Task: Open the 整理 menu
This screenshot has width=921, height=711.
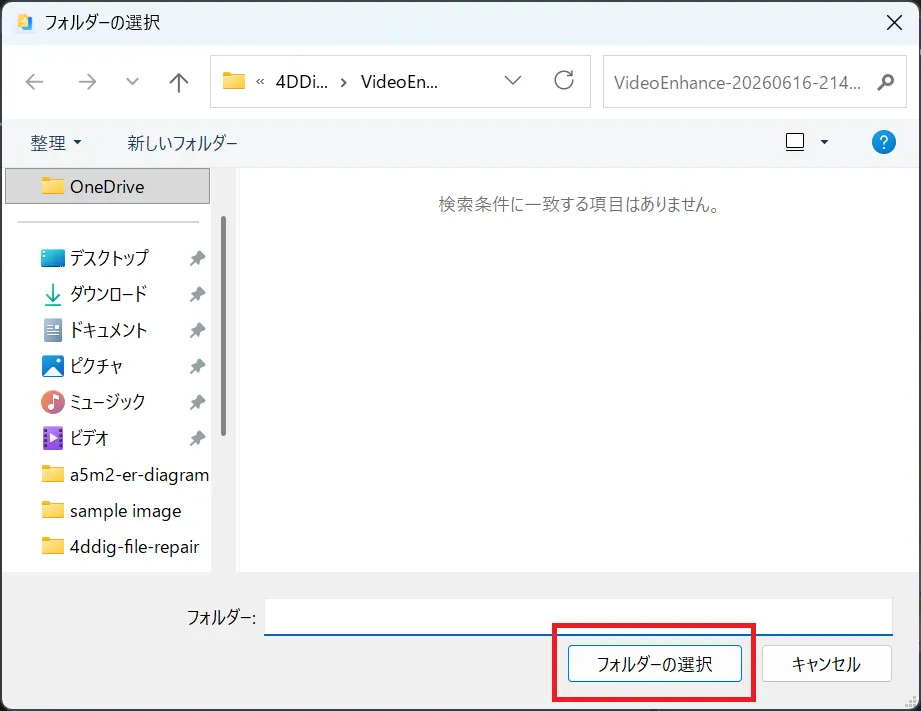Action: point(56,143)
